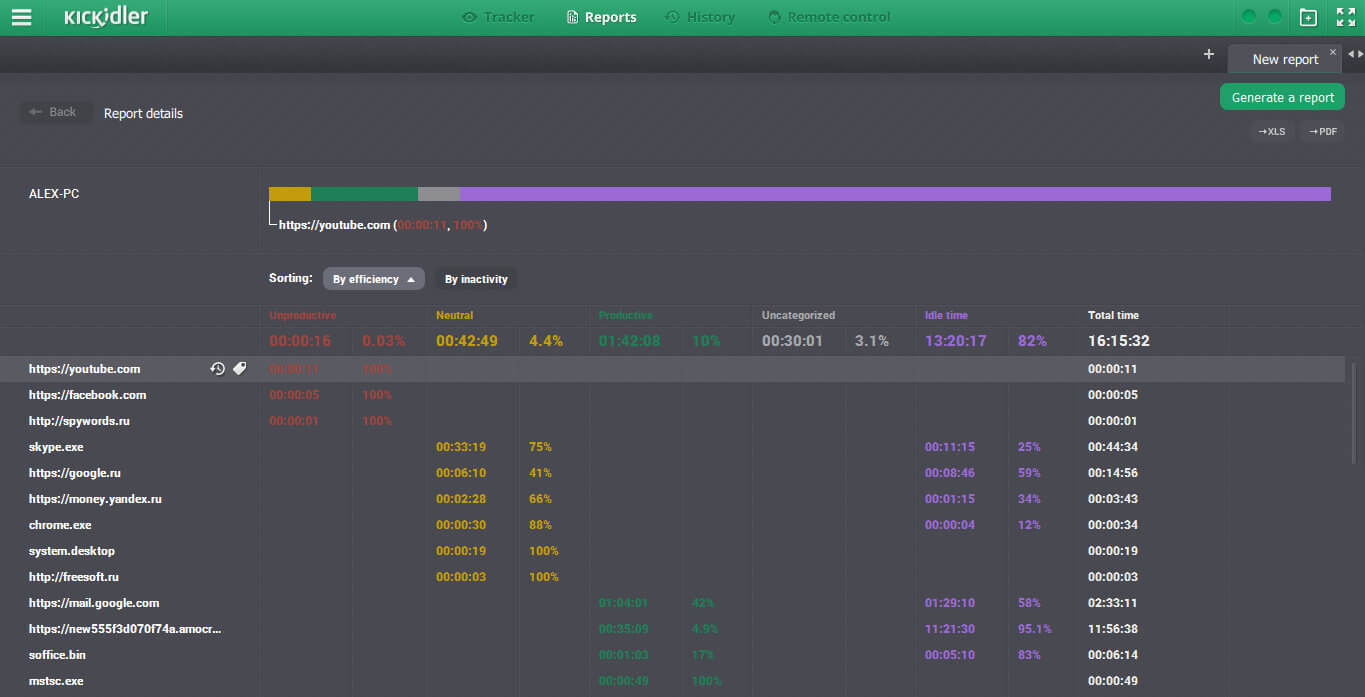Viewport: 1365px width, 697px height.
Task: Click the Generate a report button
Action: coord(1282,97)
